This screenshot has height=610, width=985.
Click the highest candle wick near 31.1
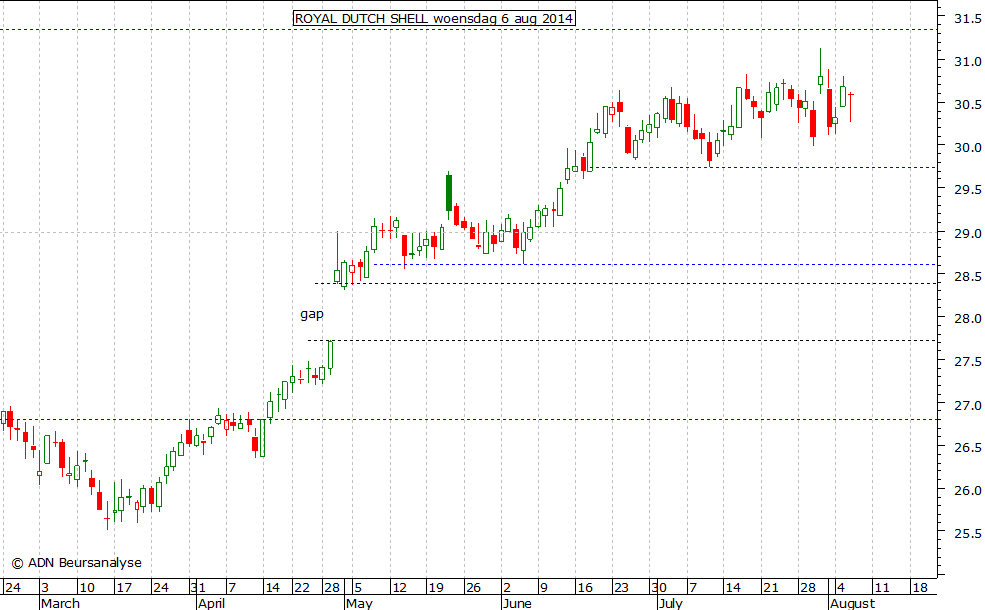[x=820, y=70]
